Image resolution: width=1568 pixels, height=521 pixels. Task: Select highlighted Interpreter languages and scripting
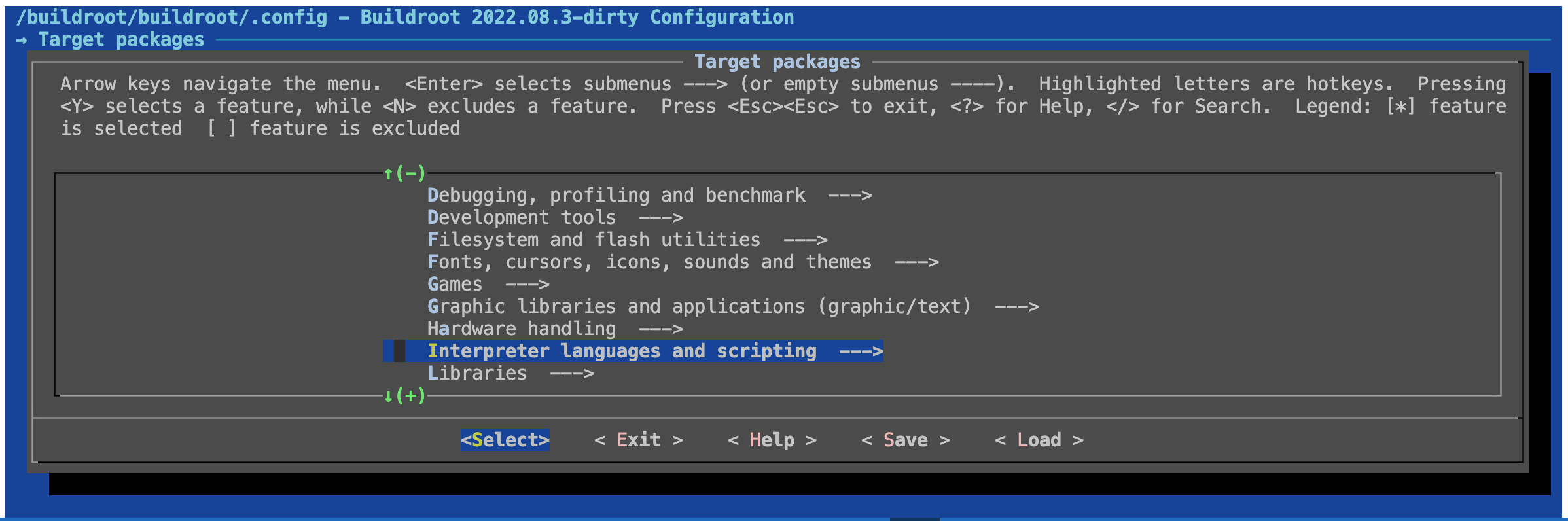[621, 351]
